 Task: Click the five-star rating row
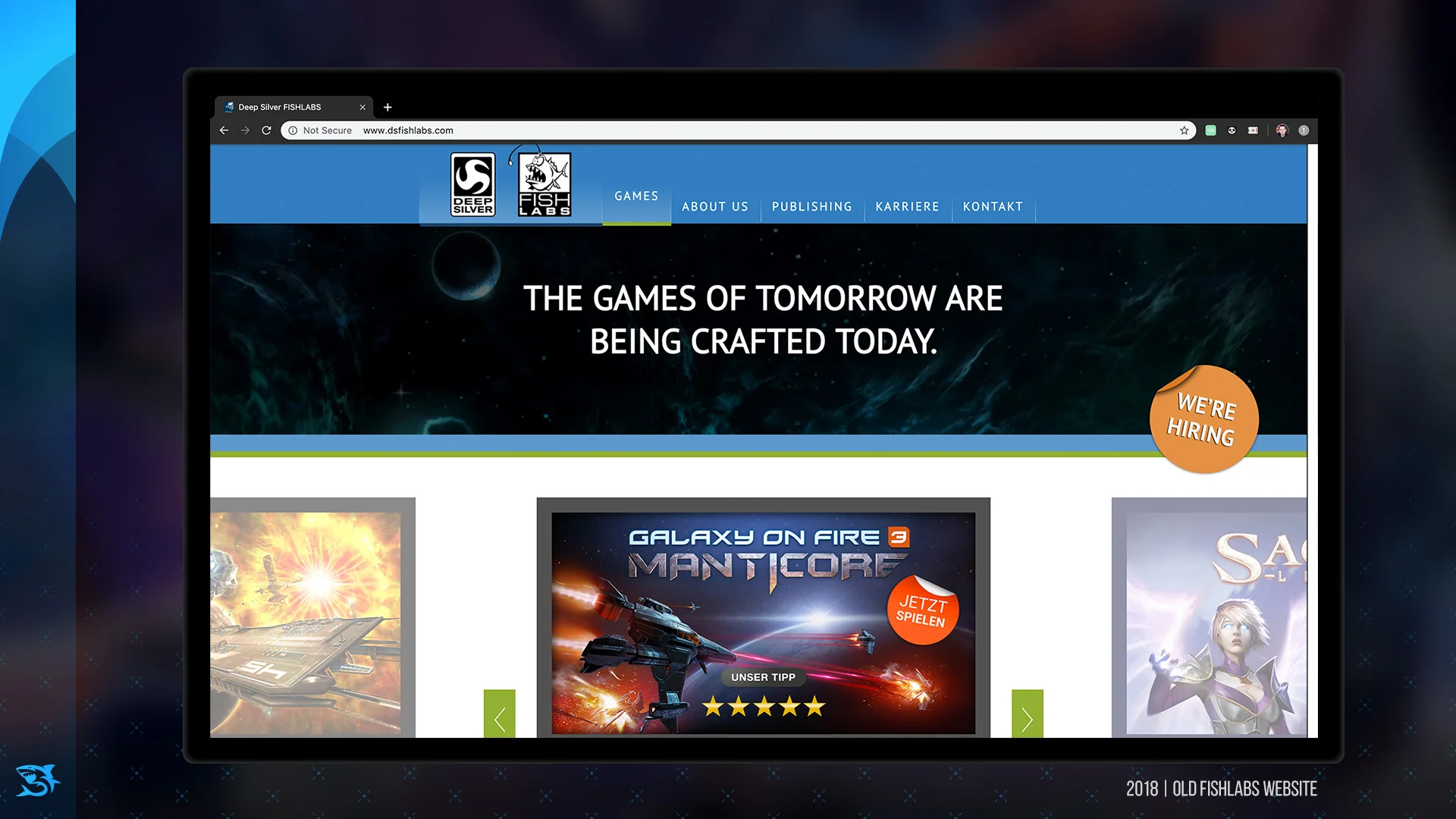click(x=763, y=707)
